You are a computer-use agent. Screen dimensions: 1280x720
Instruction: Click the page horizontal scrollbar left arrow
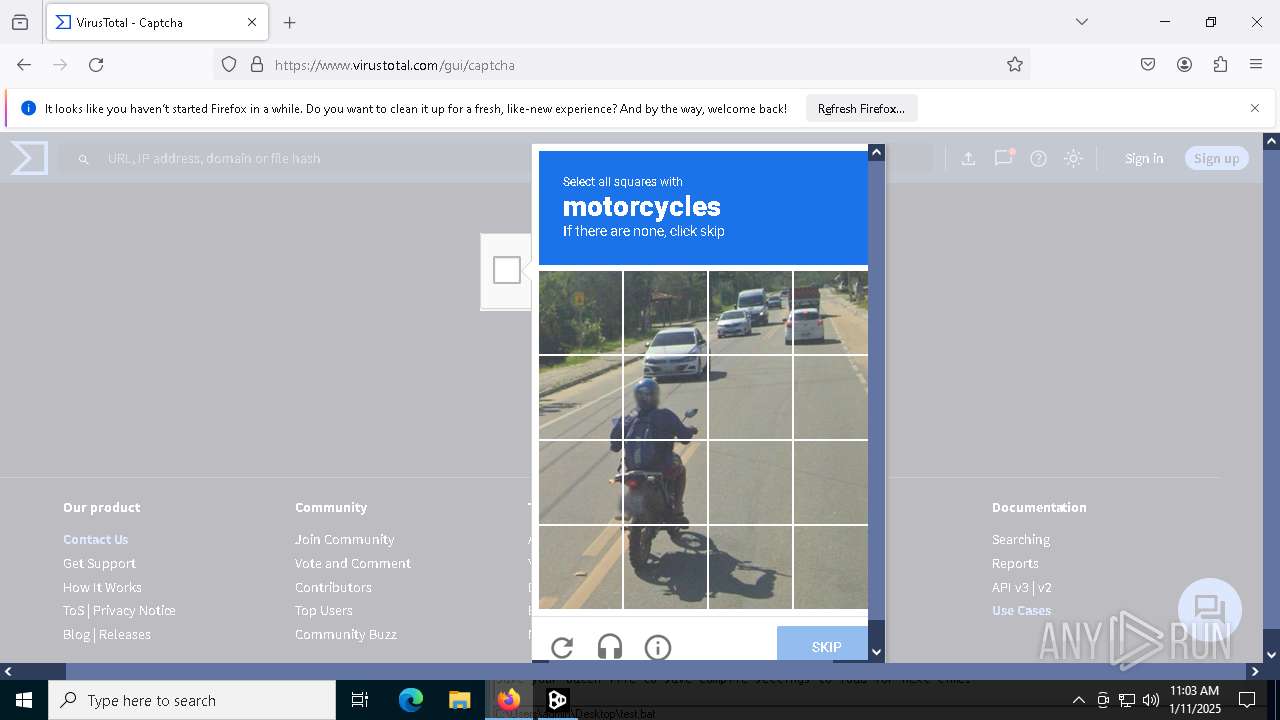click(x=8, y=671)
